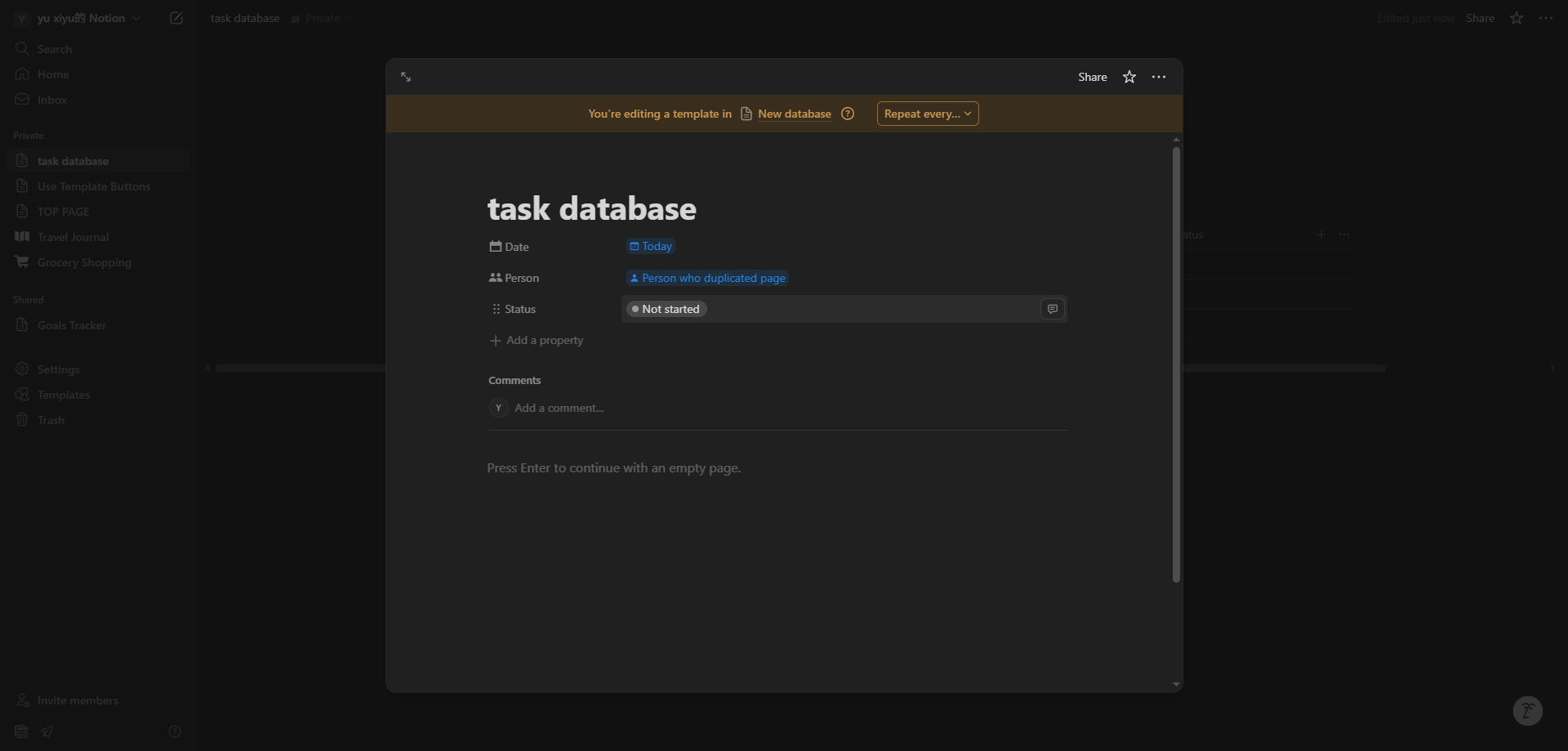Click the Travel Journal book icon
The image size is (1568, 751).
[x=22, y=237]
